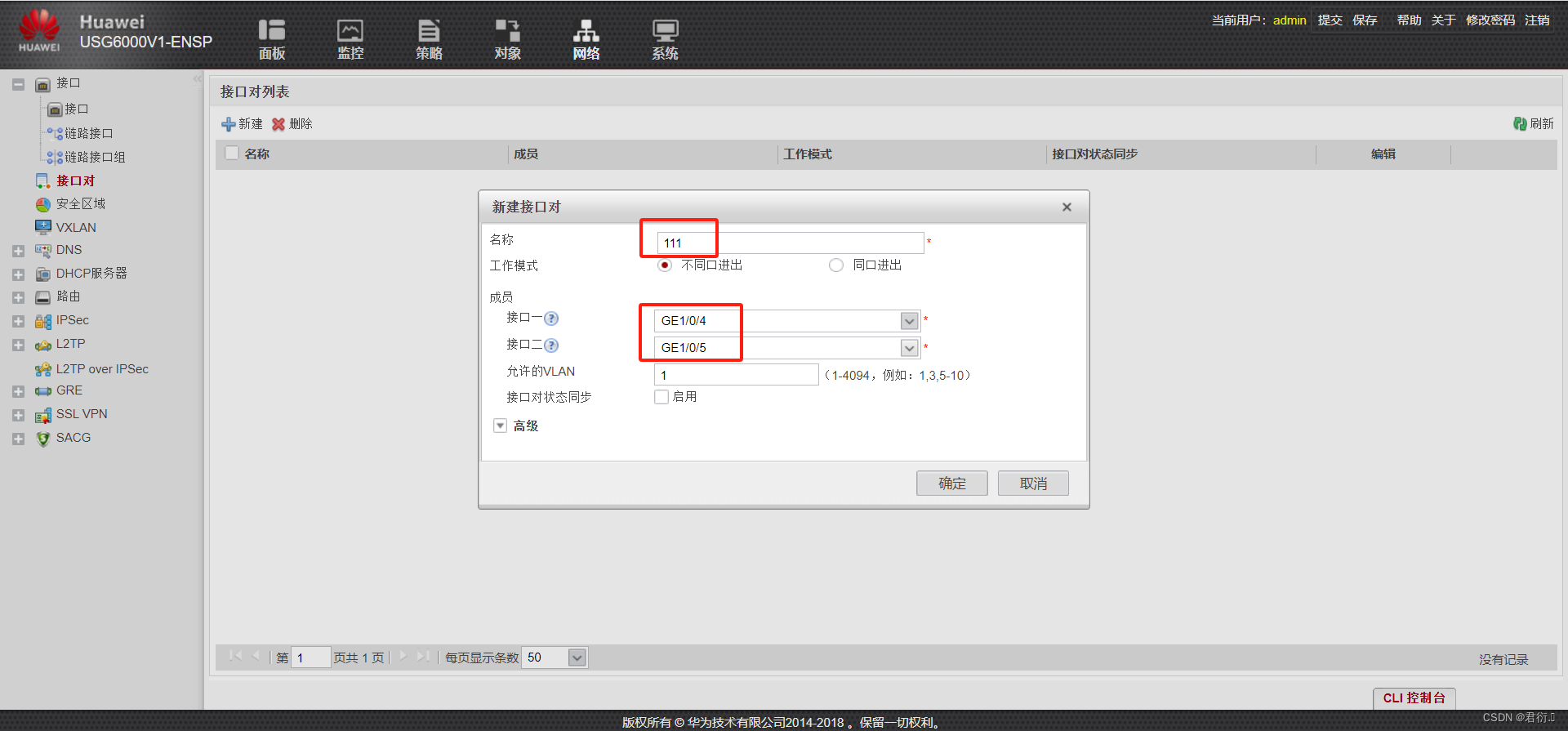Confirm with the 确定 button

point(951,484)
